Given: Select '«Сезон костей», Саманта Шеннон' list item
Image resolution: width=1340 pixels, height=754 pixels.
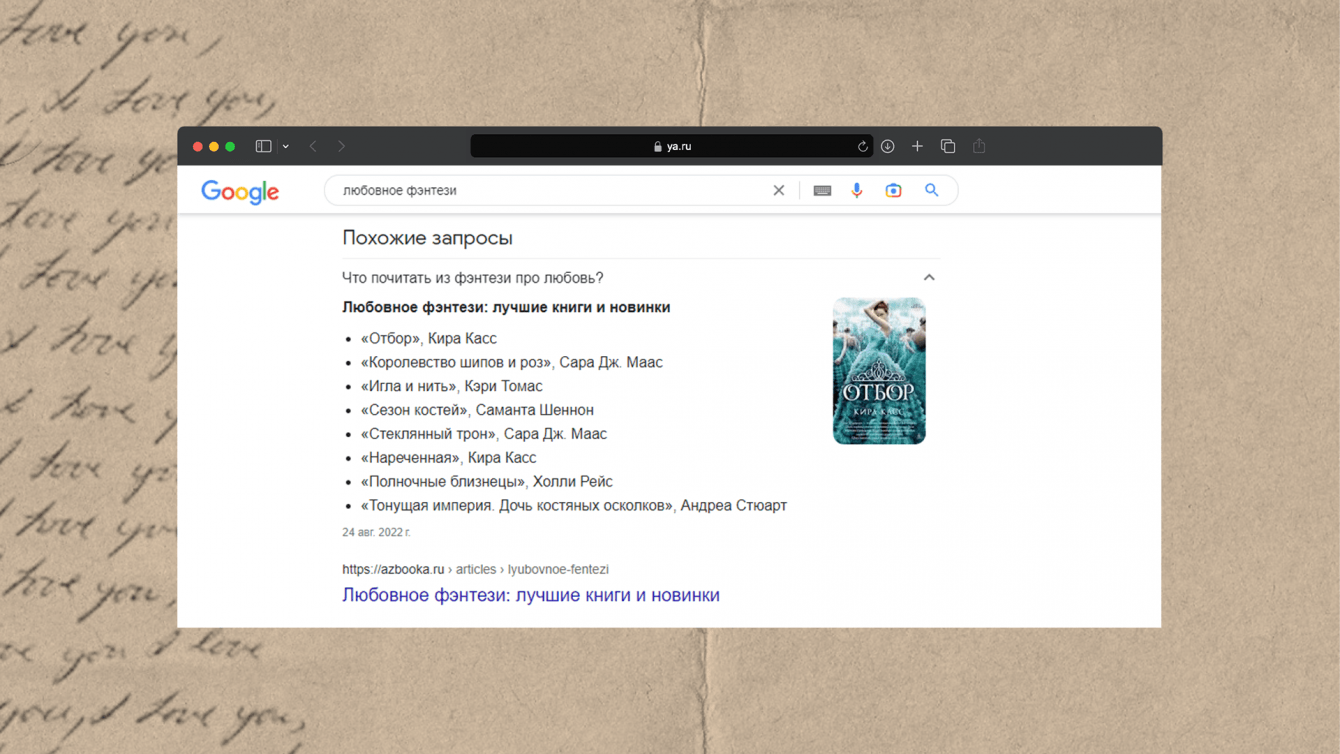Looking at the screenshot, I should (477, 410).
